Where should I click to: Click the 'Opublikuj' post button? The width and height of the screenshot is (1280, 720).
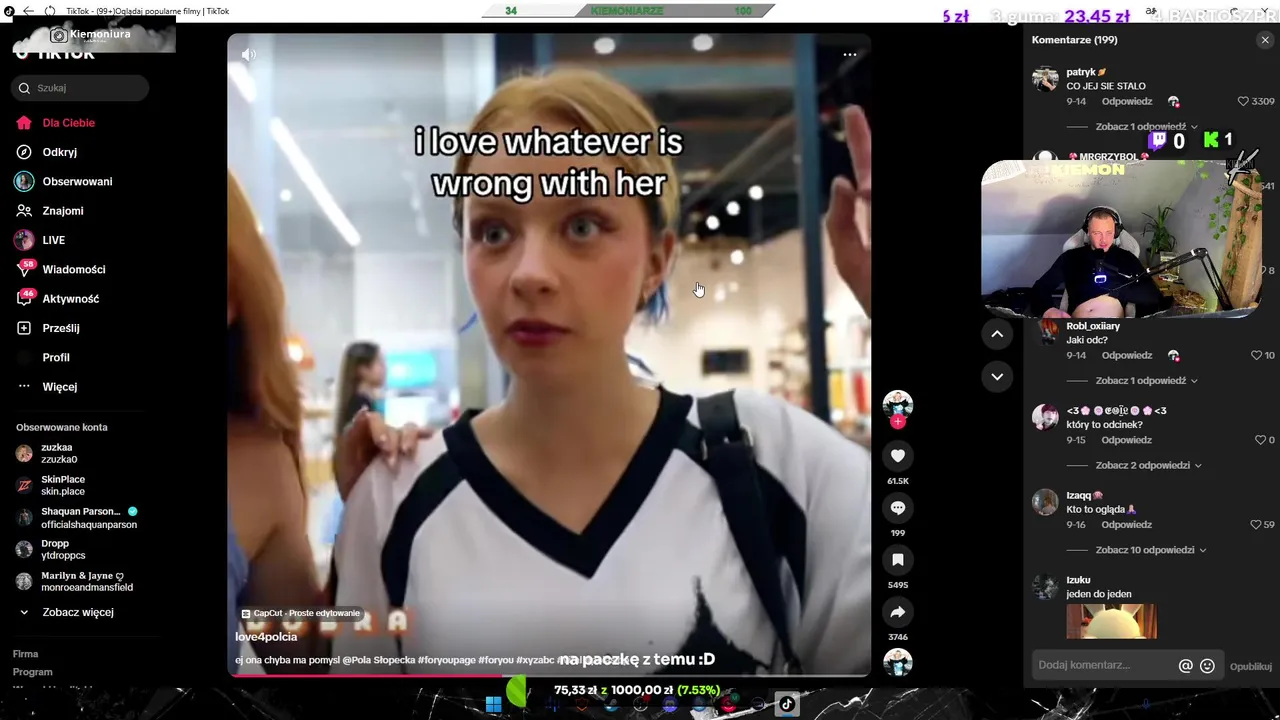pyautogui.click(x=1250, y=666)
